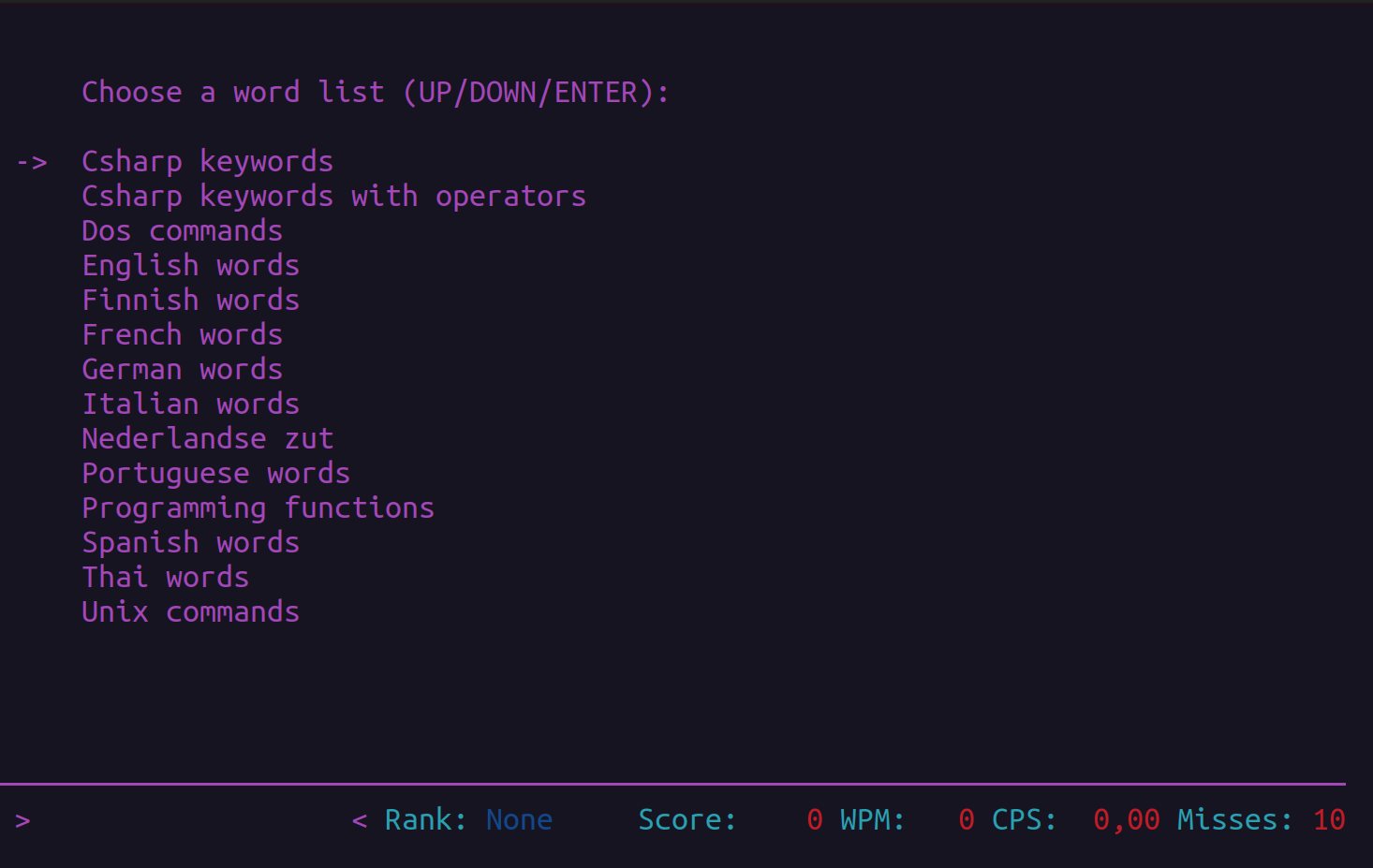This screenshot has width=1373, height=868.
Task: Select Unix commands list
Action: [x=190, y=612]
